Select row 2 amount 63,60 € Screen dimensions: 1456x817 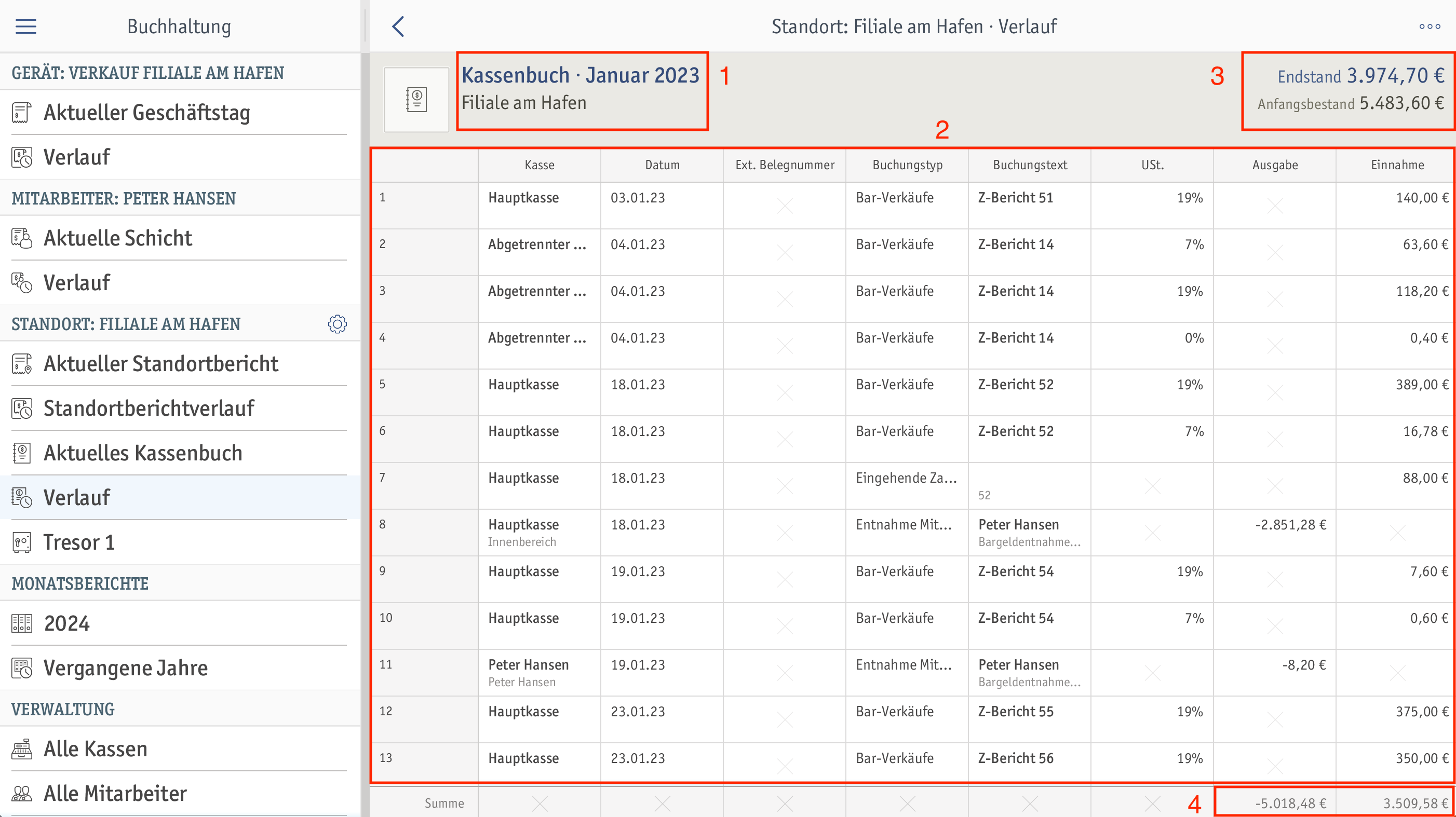click(x=1425, y=244)
